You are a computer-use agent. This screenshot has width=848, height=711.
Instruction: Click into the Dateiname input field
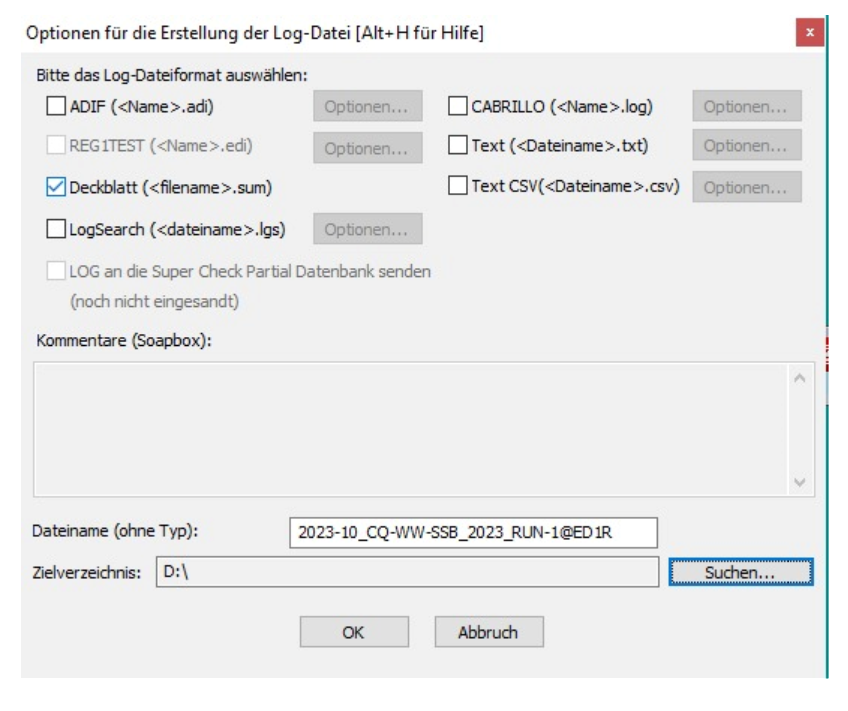(x=472, y=533)
